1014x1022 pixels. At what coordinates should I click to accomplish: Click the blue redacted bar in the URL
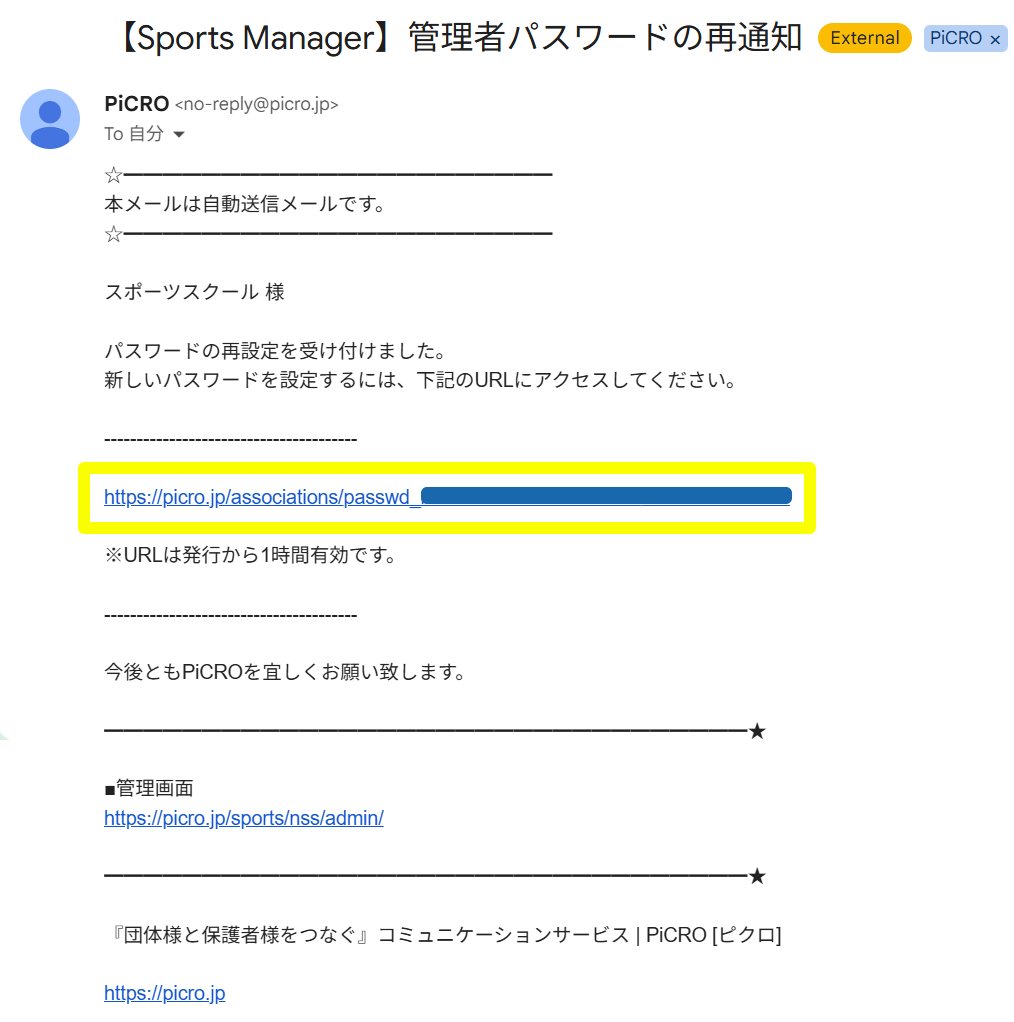tap(606, 495)
